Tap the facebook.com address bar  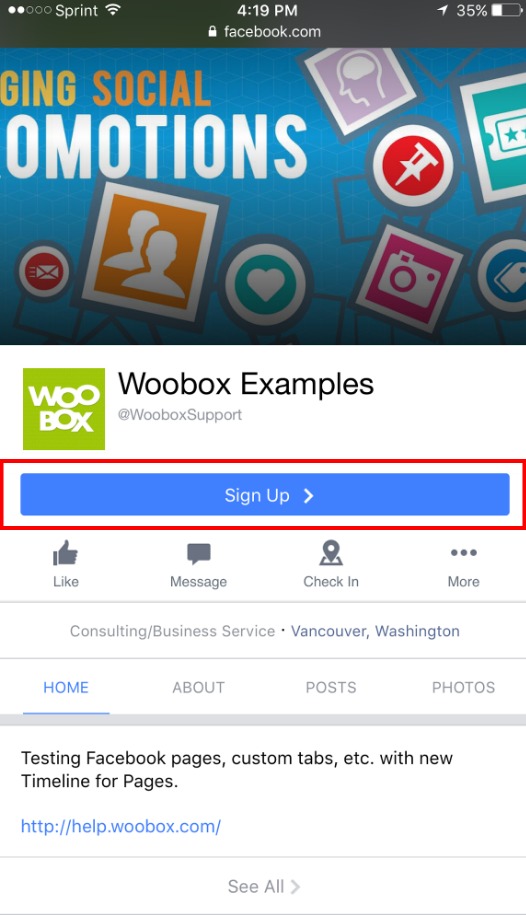pos(264,32)
